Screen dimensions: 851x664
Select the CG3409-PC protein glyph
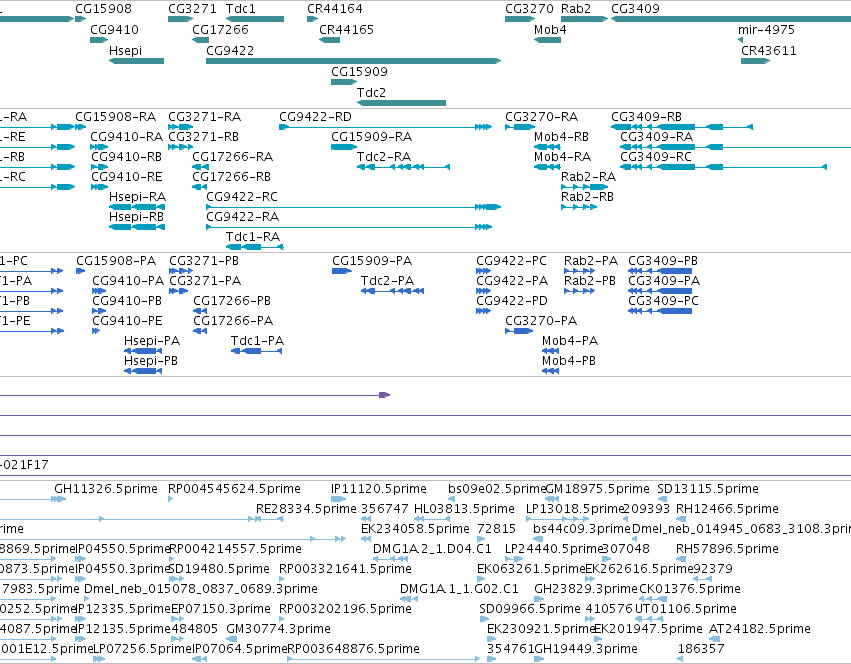pyautogui.click(x=660, y=311)
